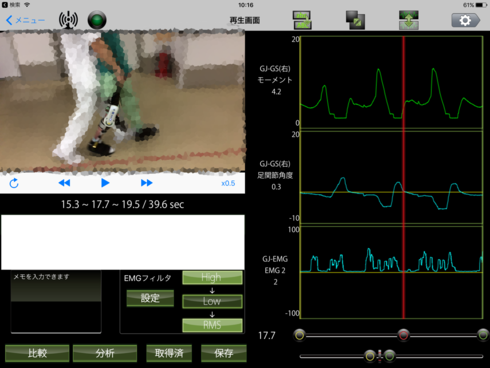Select the time range text 15.3 ~ 17.7 ~ 19.5
490x368 pixels.
click(x=100, y=204)
